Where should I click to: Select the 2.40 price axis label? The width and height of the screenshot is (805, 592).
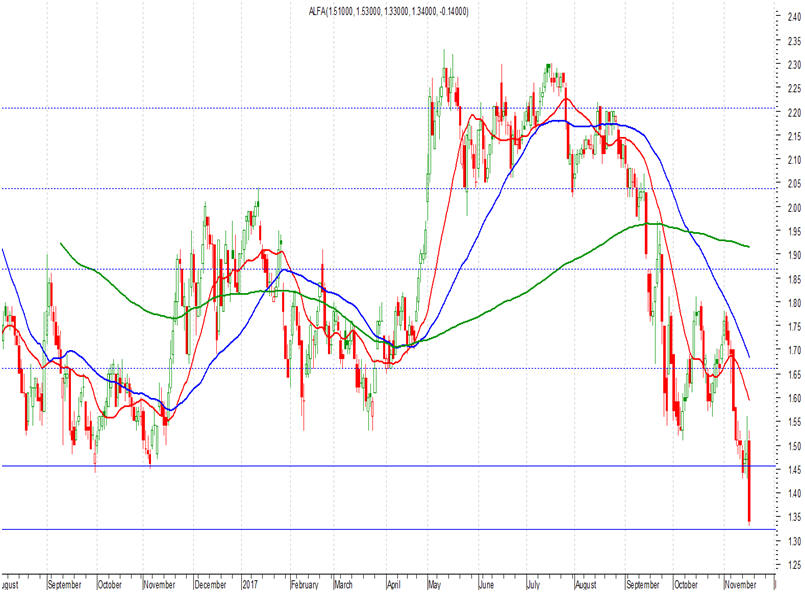click(794, 17)
